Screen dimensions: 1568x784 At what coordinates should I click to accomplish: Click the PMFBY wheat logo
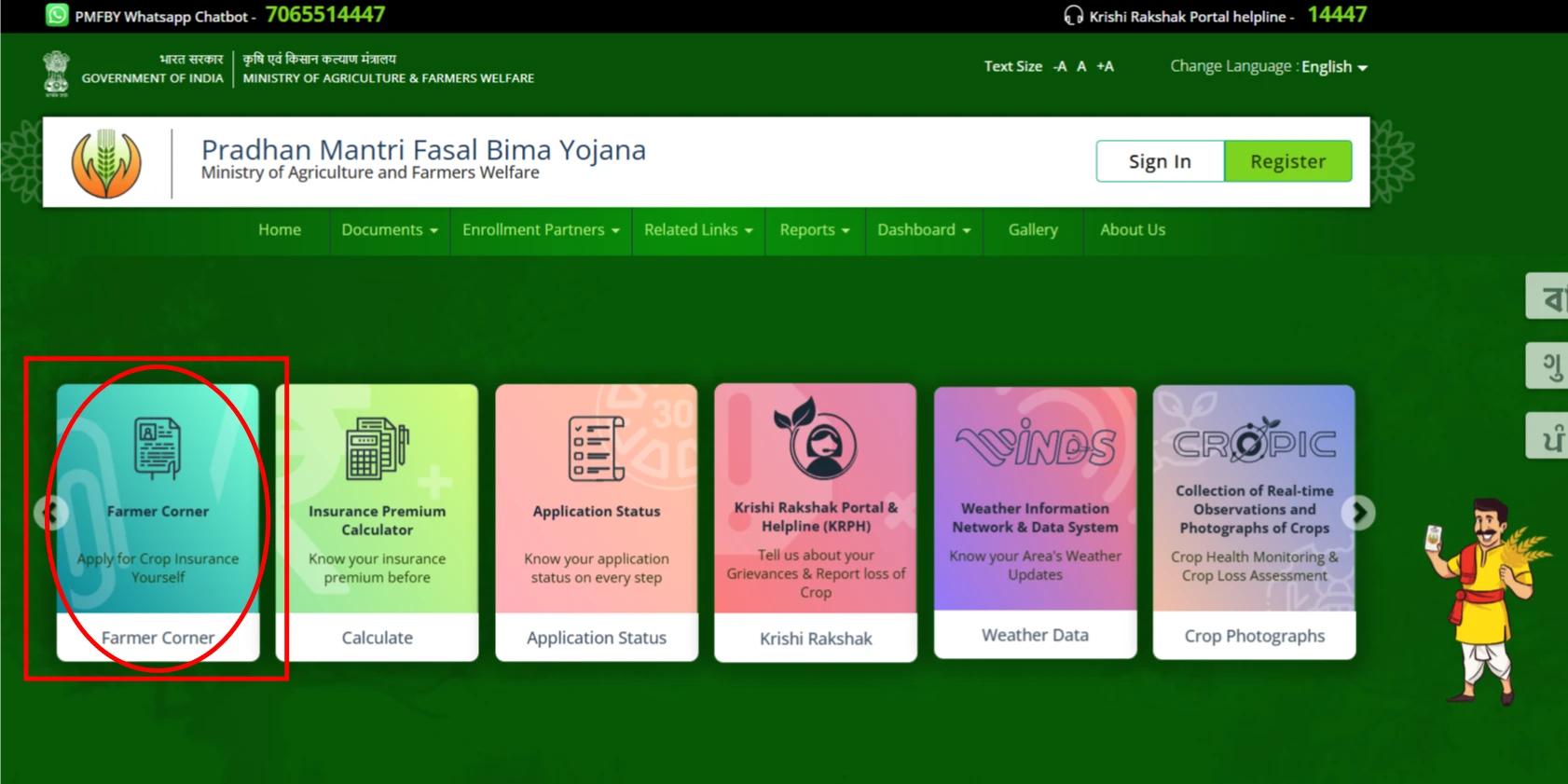click(x=107, y=163)
